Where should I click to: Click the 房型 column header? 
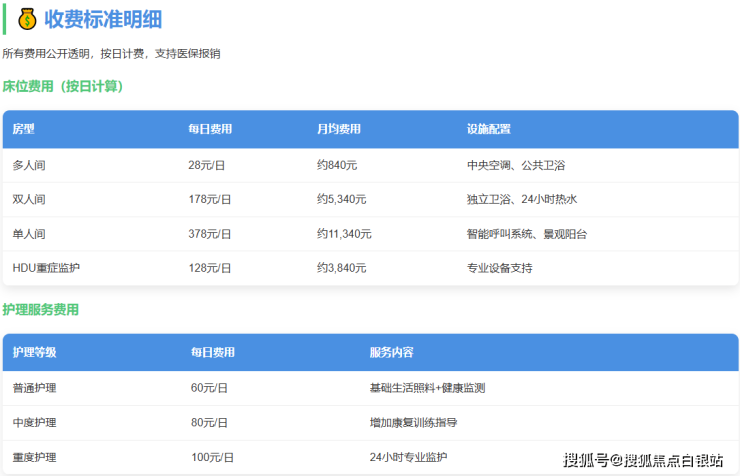point(23,129)
